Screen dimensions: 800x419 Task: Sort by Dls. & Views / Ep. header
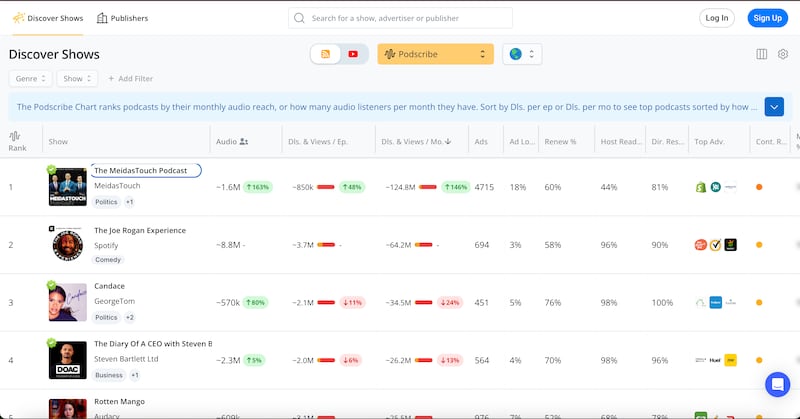coord(318,141)
